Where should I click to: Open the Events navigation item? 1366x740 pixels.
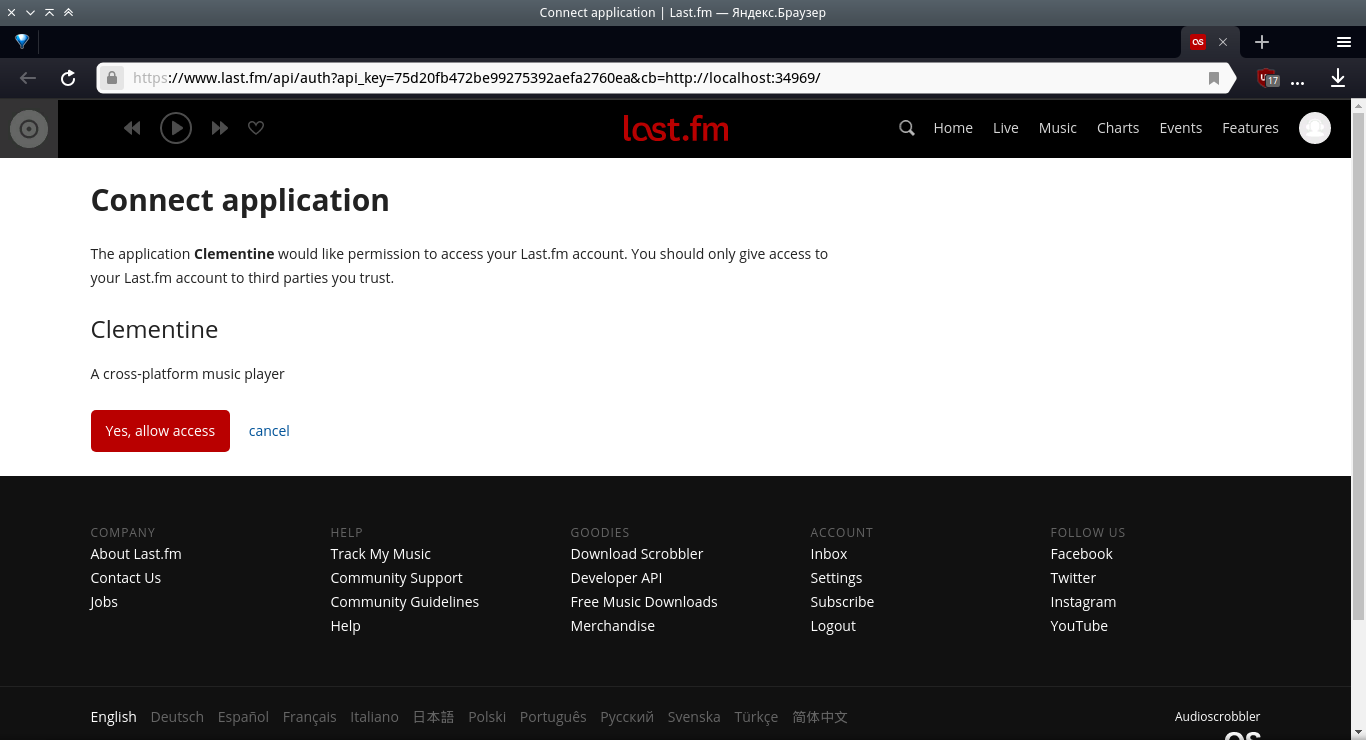point(1181,128)
